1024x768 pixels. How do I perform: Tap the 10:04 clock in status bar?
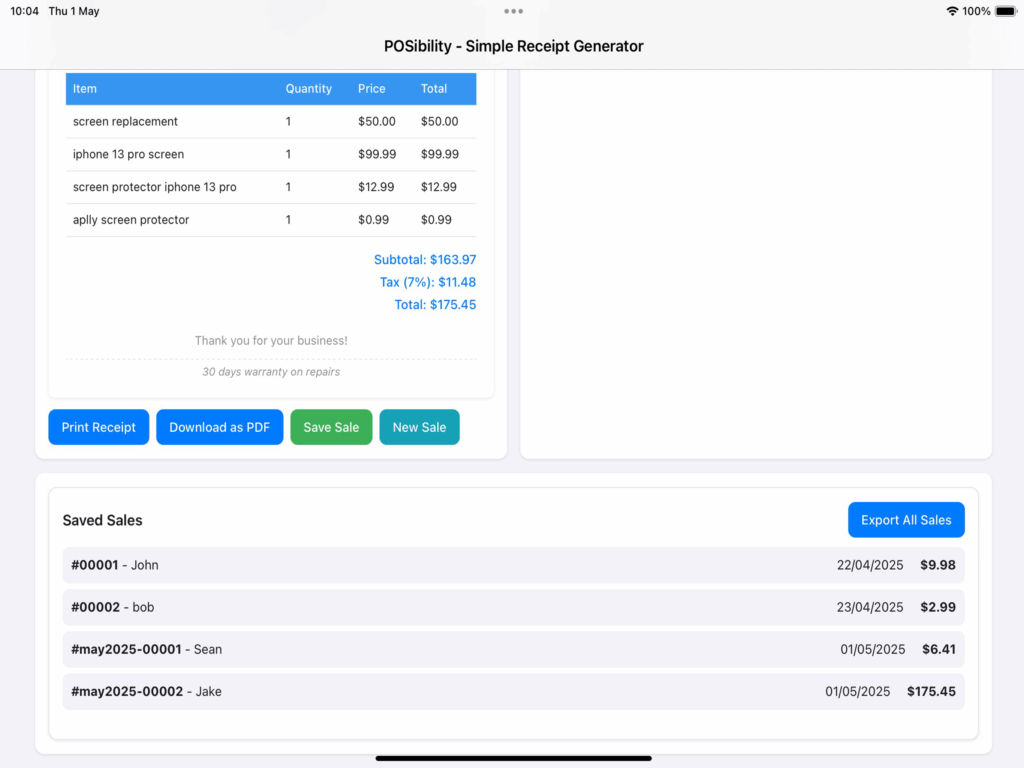[25, 11]
